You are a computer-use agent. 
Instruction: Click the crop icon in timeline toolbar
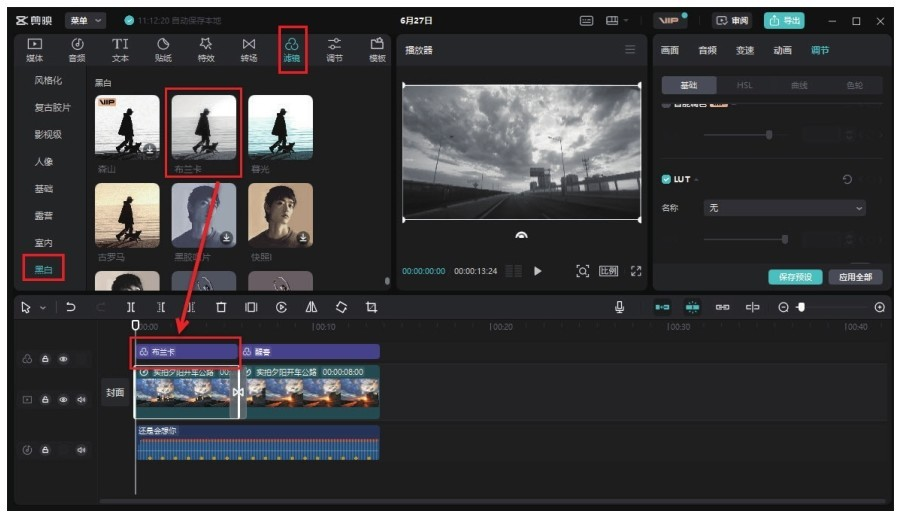371,307
